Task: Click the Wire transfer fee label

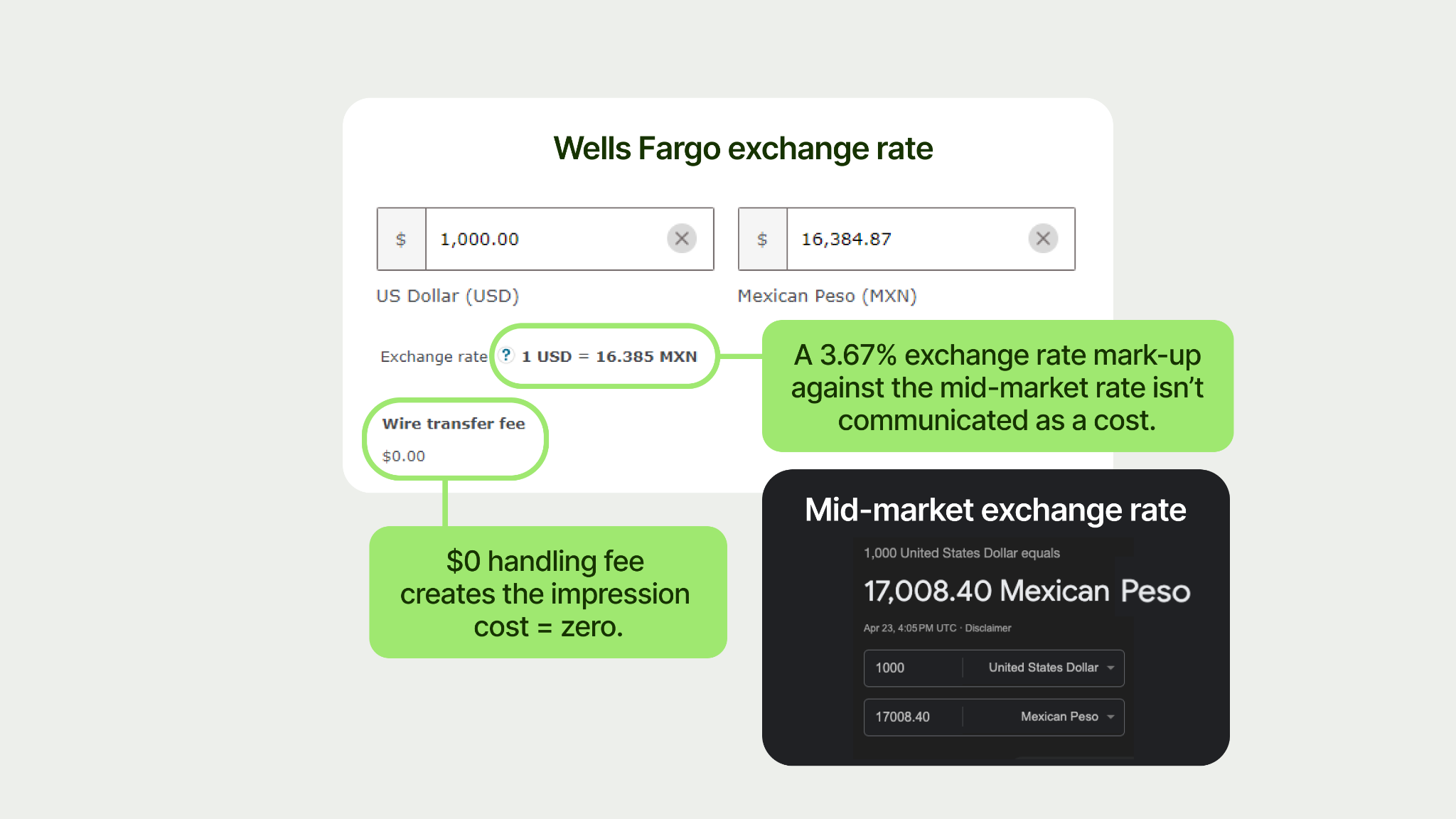Action: (454, 424)
